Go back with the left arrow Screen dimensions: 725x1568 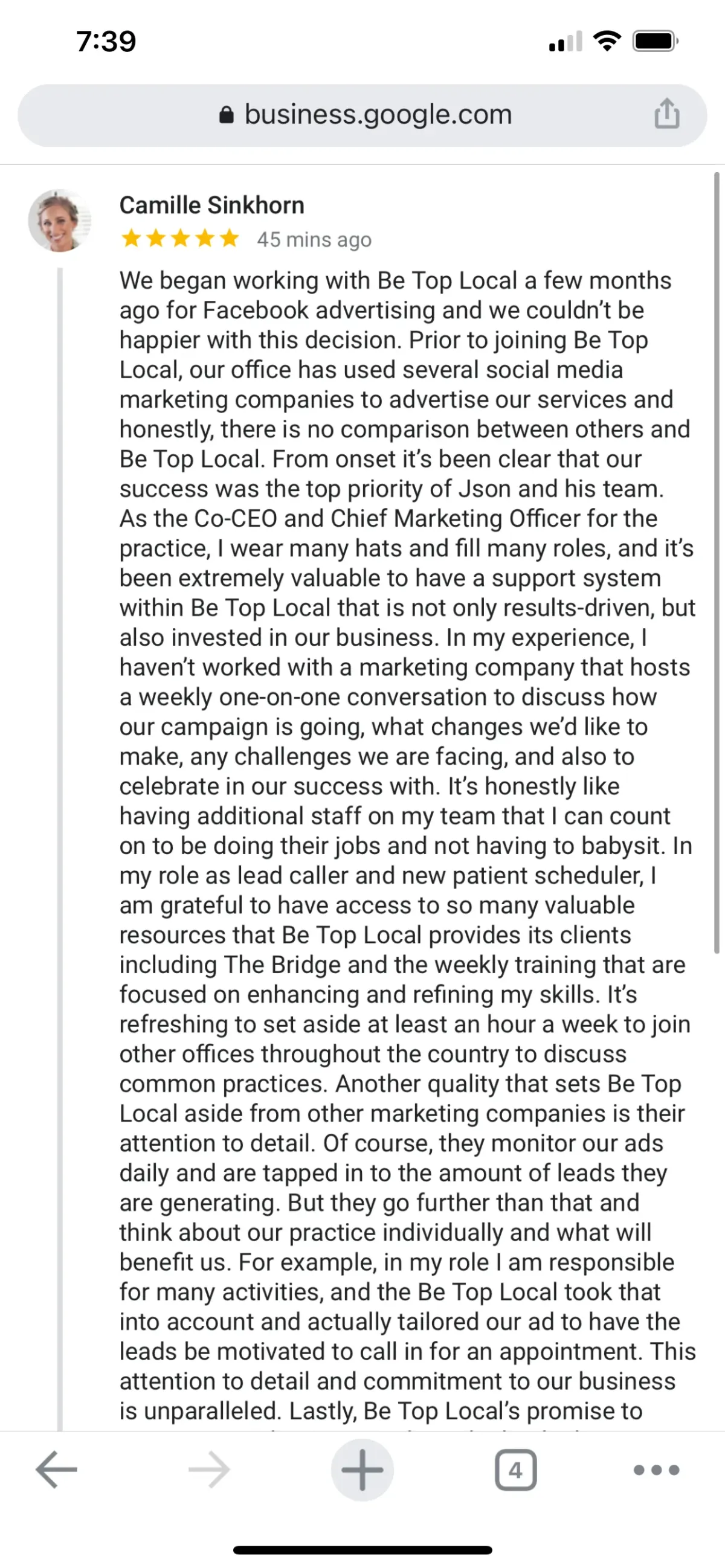[57, 1469]
